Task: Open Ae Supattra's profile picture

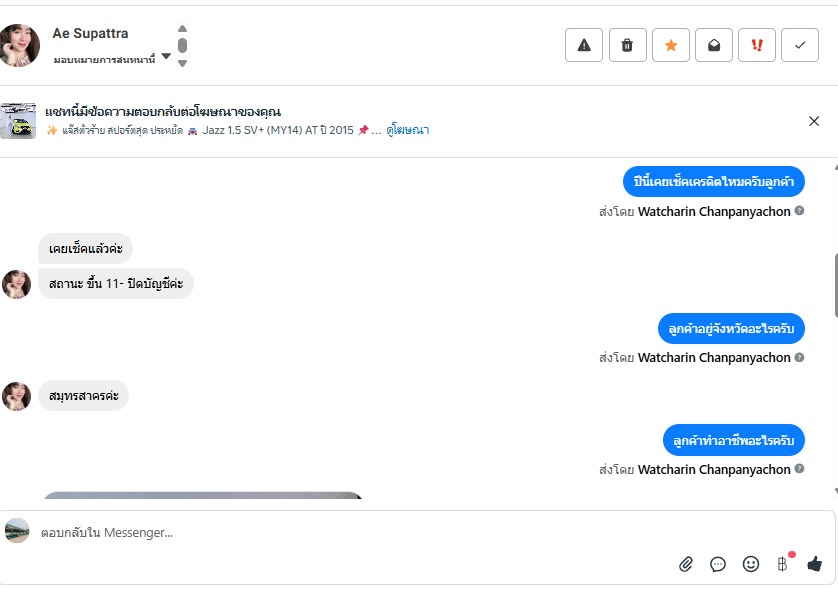Action: tap(20, 45)
